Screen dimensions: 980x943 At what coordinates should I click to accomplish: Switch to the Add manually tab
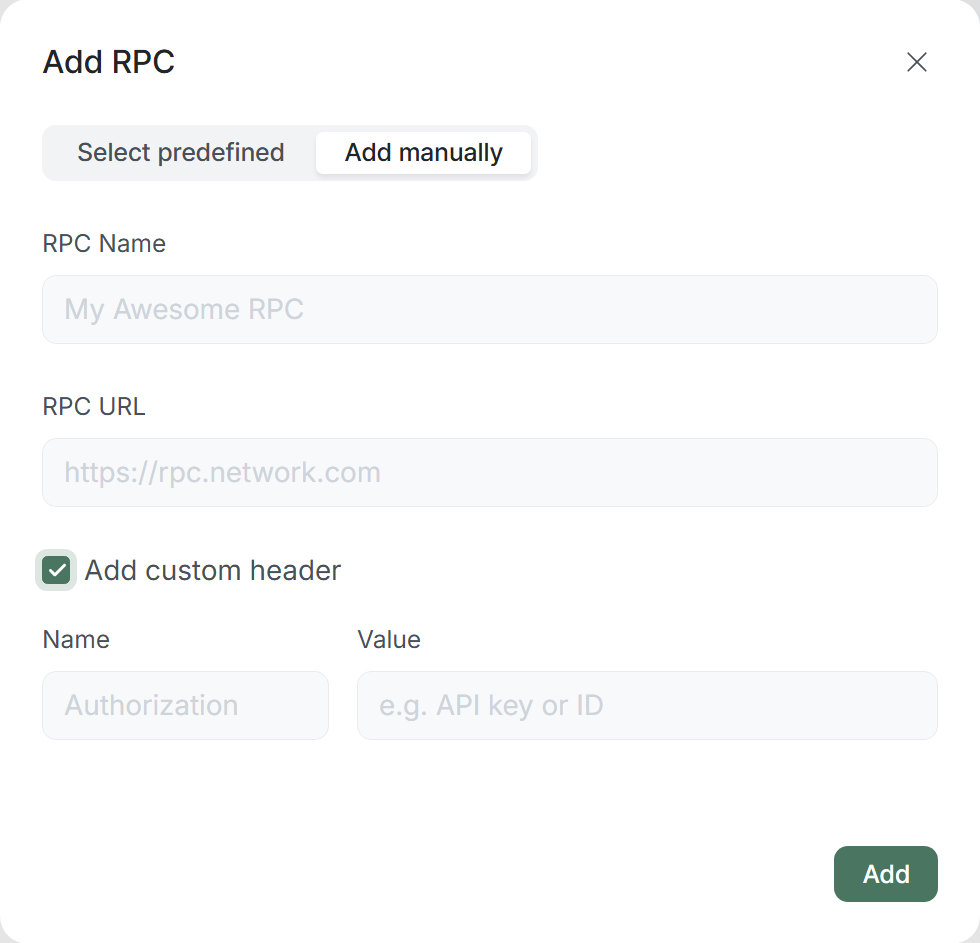pos(423,153)
